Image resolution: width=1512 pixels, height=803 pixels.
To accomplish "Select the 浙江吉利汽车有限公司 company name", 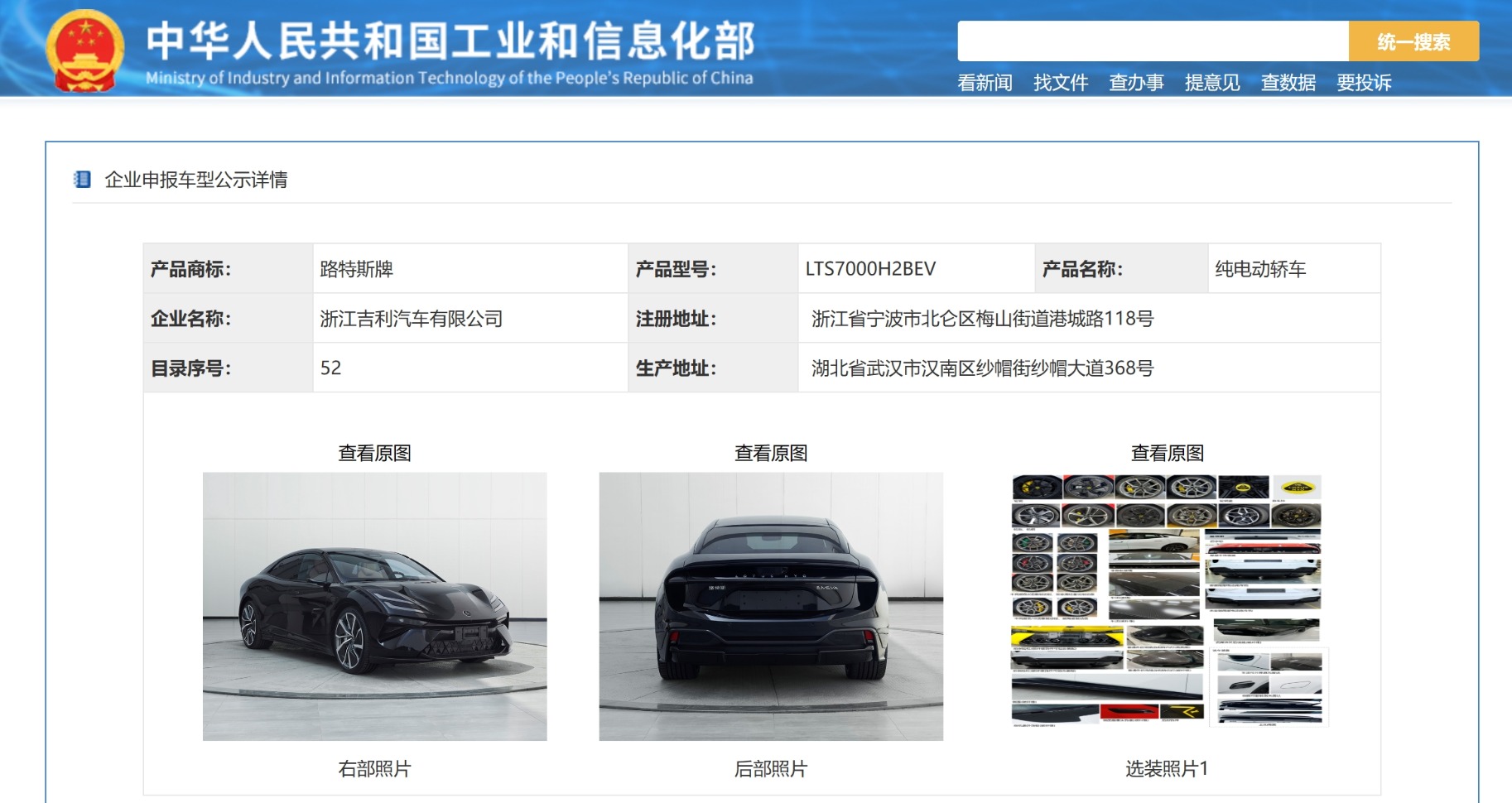I will [x=411, y=317].
